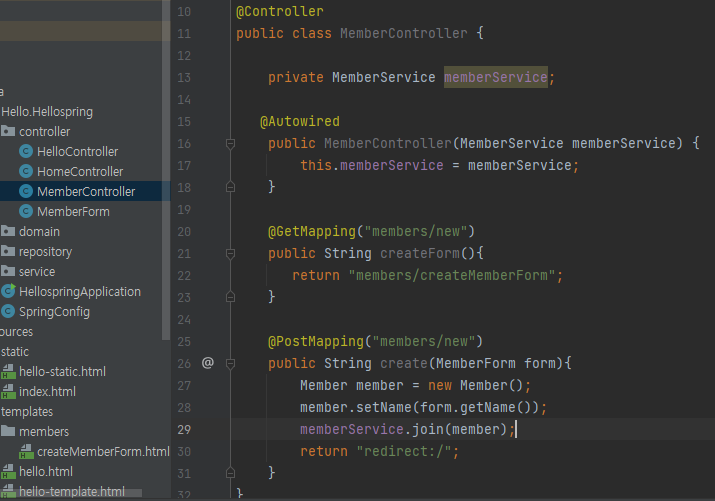Click "new Member()" on line 27
This screenshot has width=715, height=501.
tap(475, 386)
